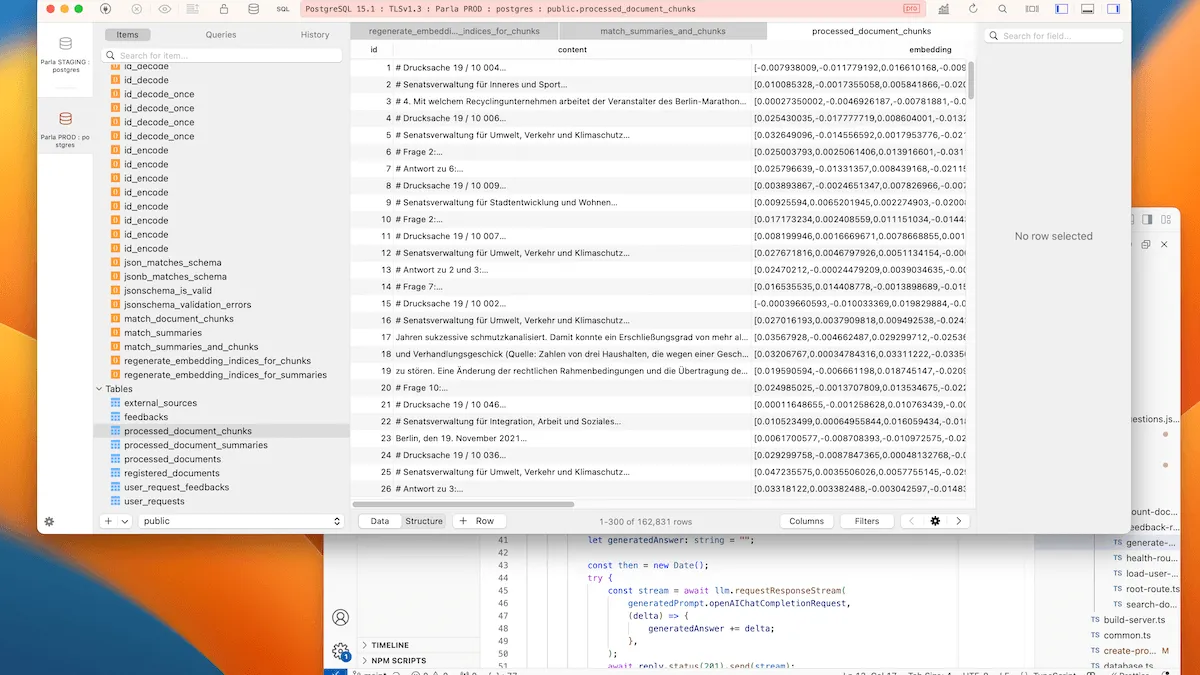Switch to match_summaries_and_chunks tab
The height and width of the screenshot is (675, 1200).
coord(662,31)
